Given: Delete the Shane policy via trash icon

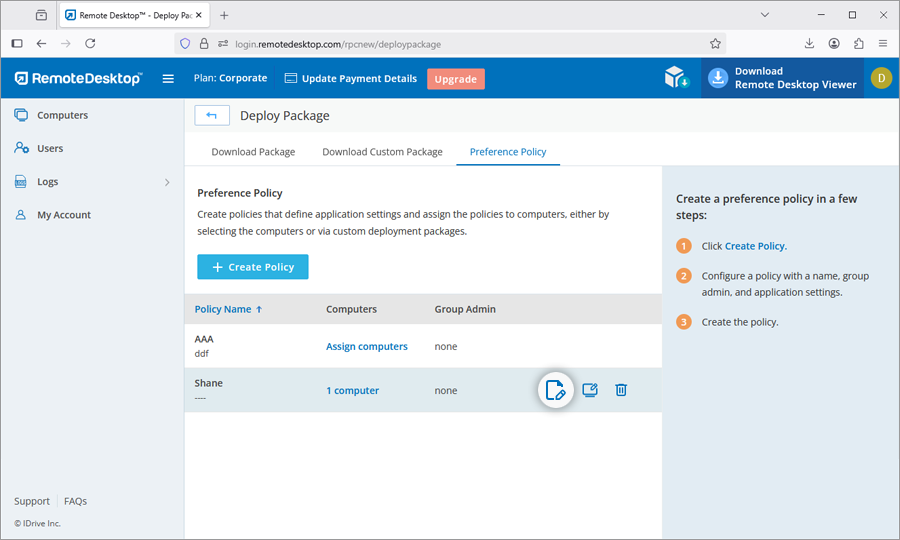Looking at the screenshot, I should point(621,390).
